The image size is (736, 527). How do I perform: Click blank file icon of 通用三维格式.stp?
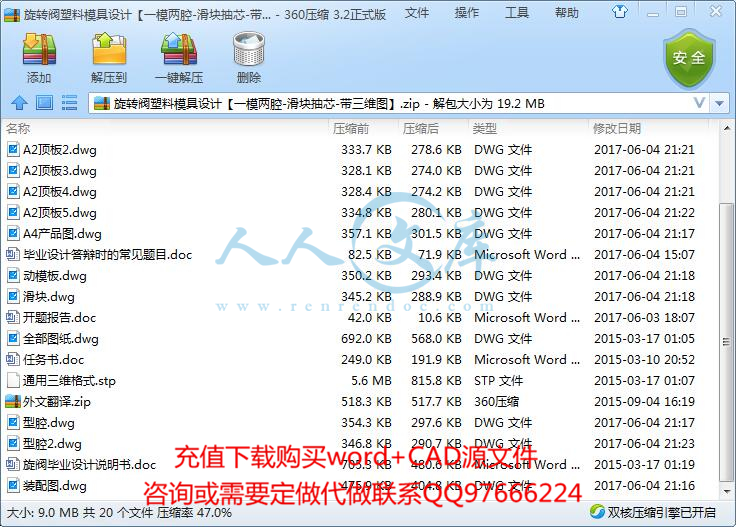(x=13, y=381)
